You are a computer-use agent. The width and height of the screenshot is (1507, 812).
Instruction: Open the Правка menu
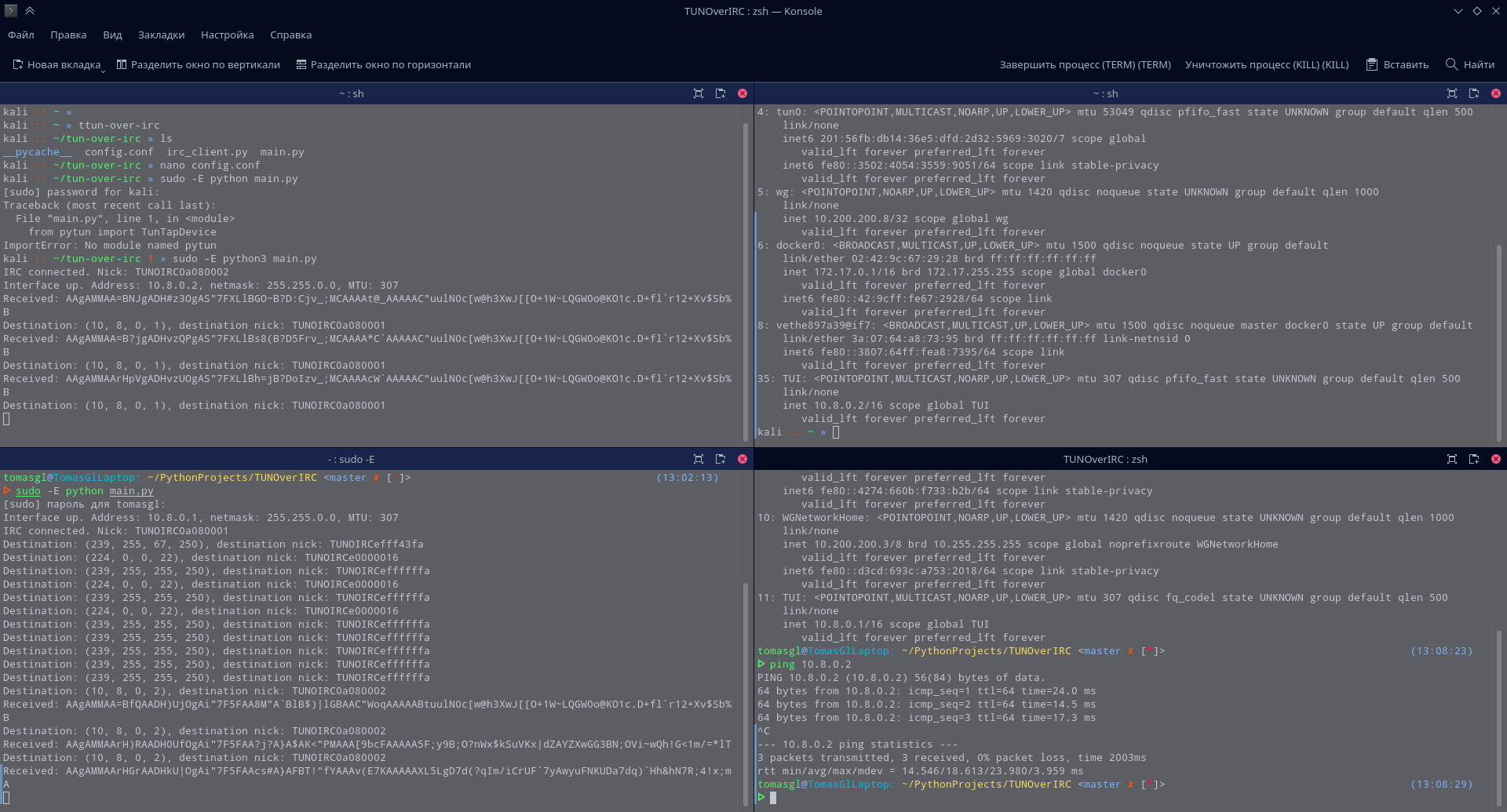click(68, 35)
